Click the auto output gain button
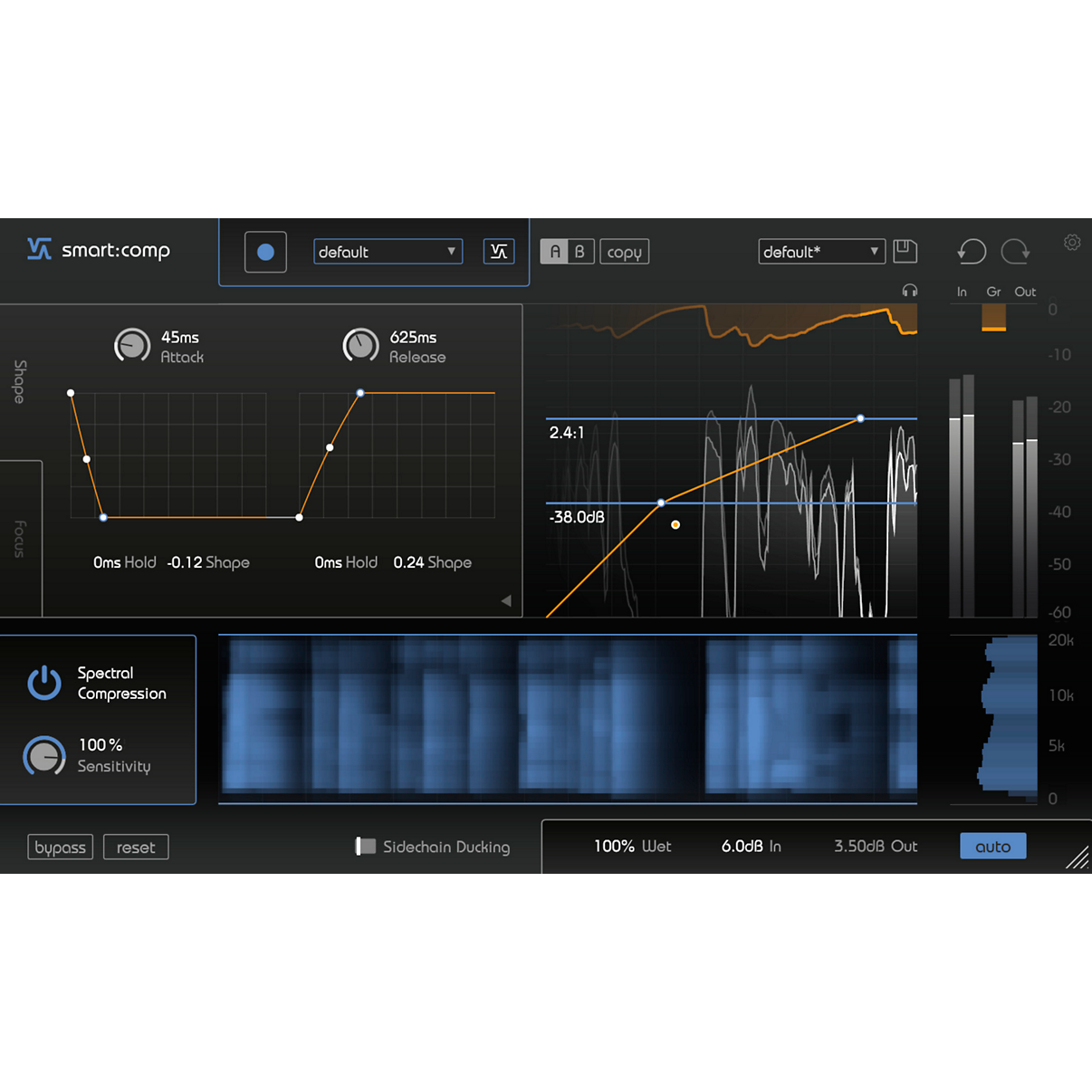This screenshot has height=1092, width=1092. click(x=992, y=846)
